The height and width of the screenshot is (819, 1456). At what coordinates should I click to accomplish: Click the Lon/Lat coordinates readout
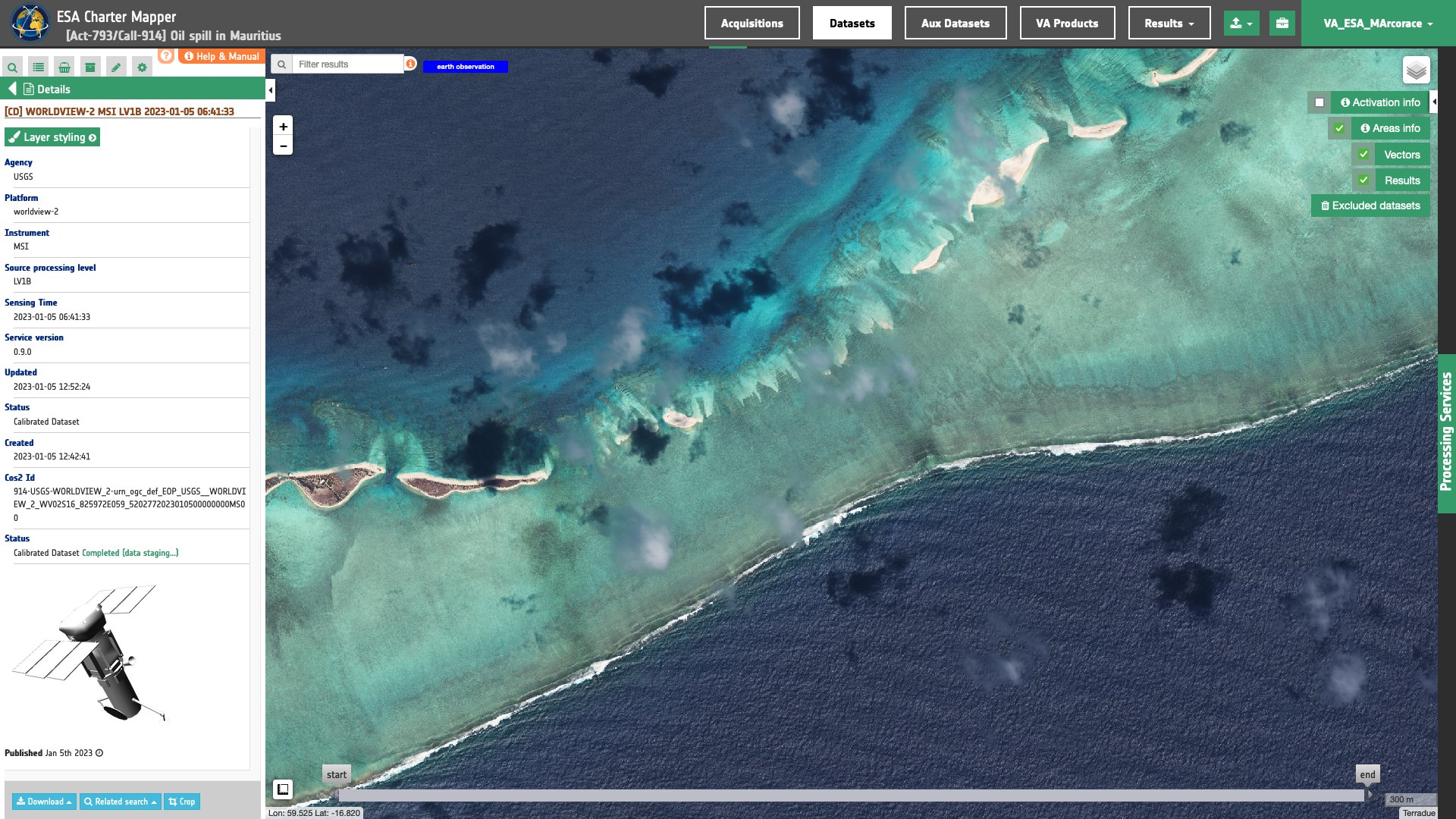tap(314, 813)
